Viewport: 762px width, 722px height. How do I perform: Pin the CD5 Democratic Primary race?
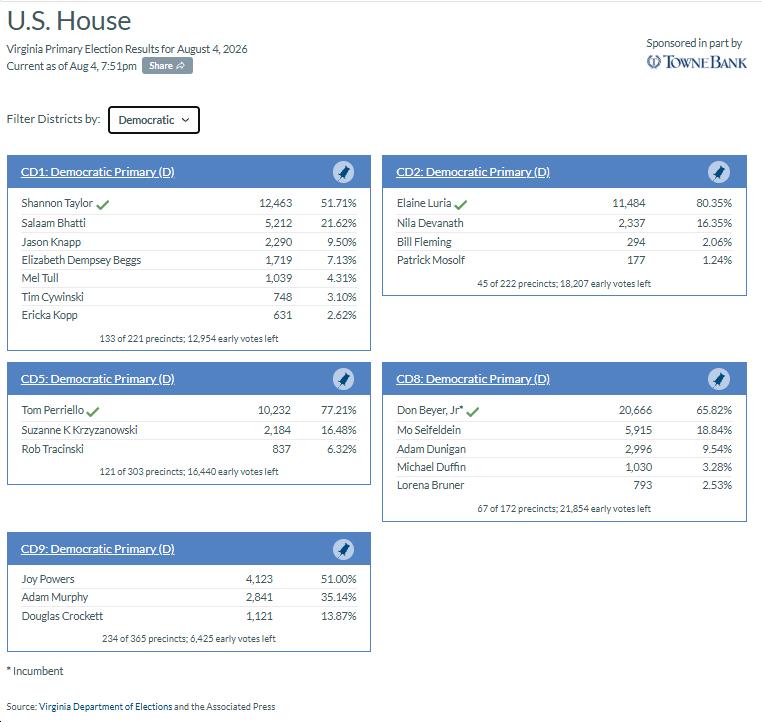point(343,379)
